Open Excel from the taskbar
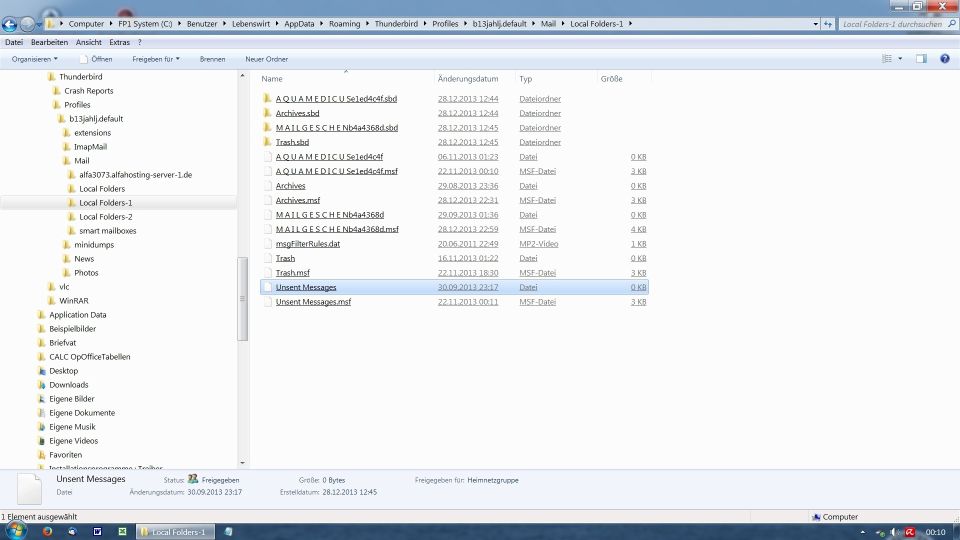Viewport: 960px width, 540px height. click(x=122, y=531)
